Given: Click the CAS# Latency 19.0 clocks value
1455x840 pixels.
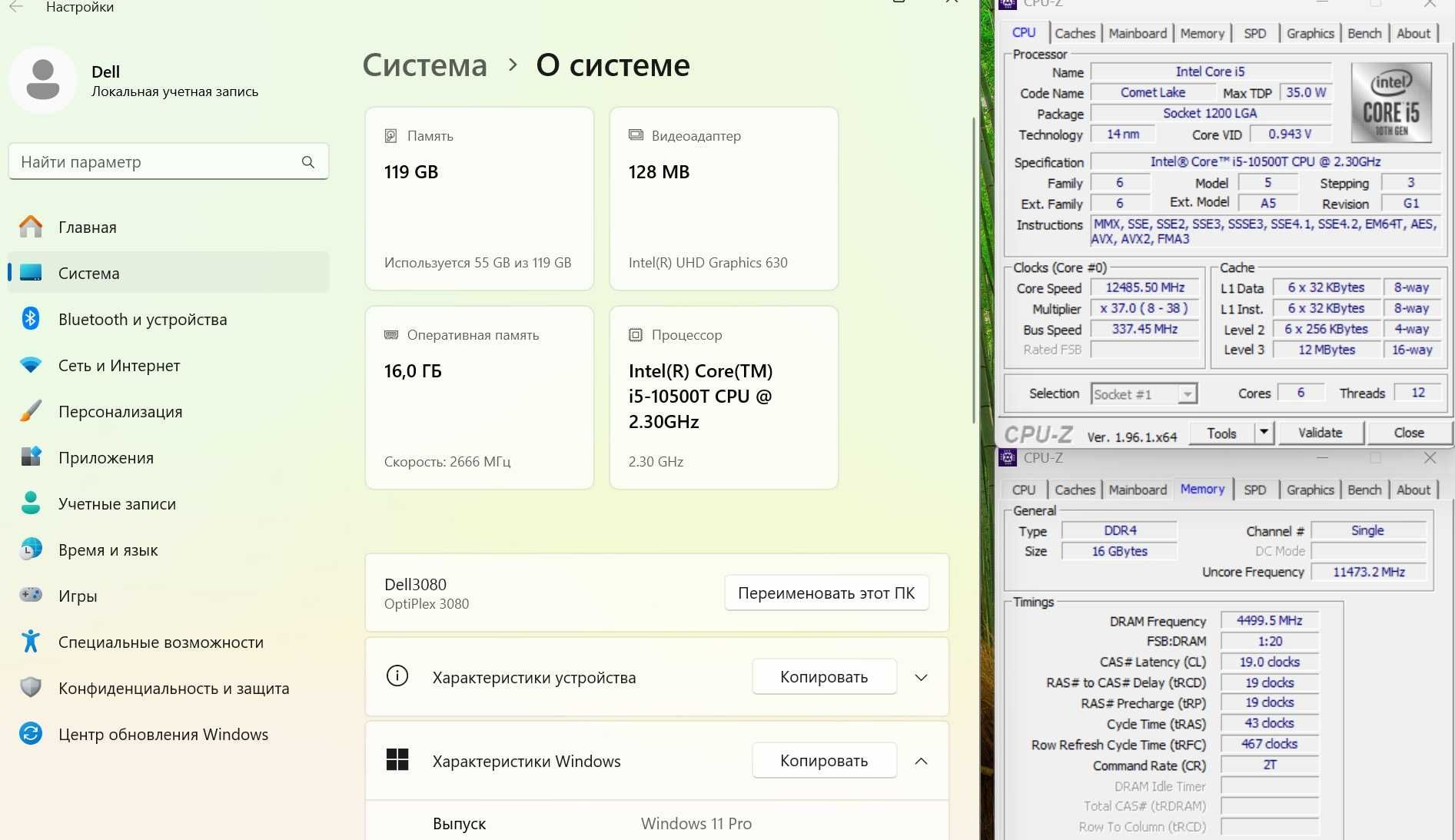Looking at the screenshot, I should click(x=1269, y=662).
